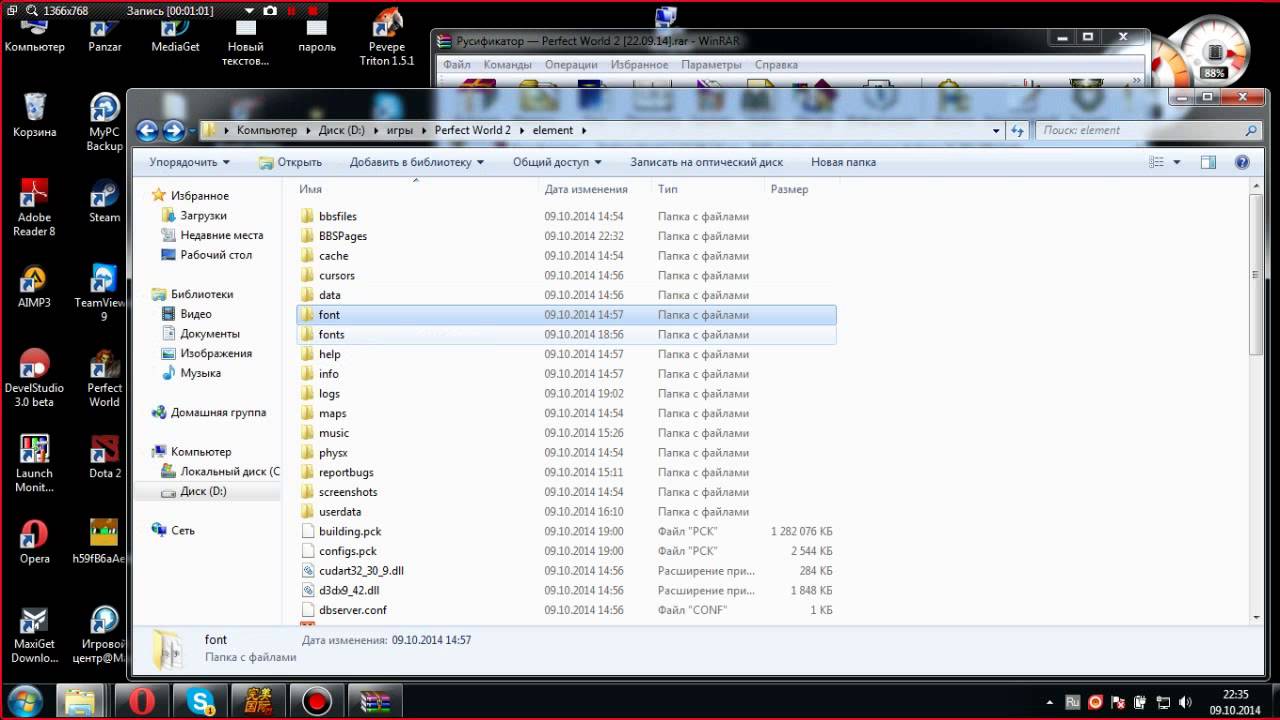Open the Справка menu in WinRAR
1280x720 pixels.
coord(776,65)
